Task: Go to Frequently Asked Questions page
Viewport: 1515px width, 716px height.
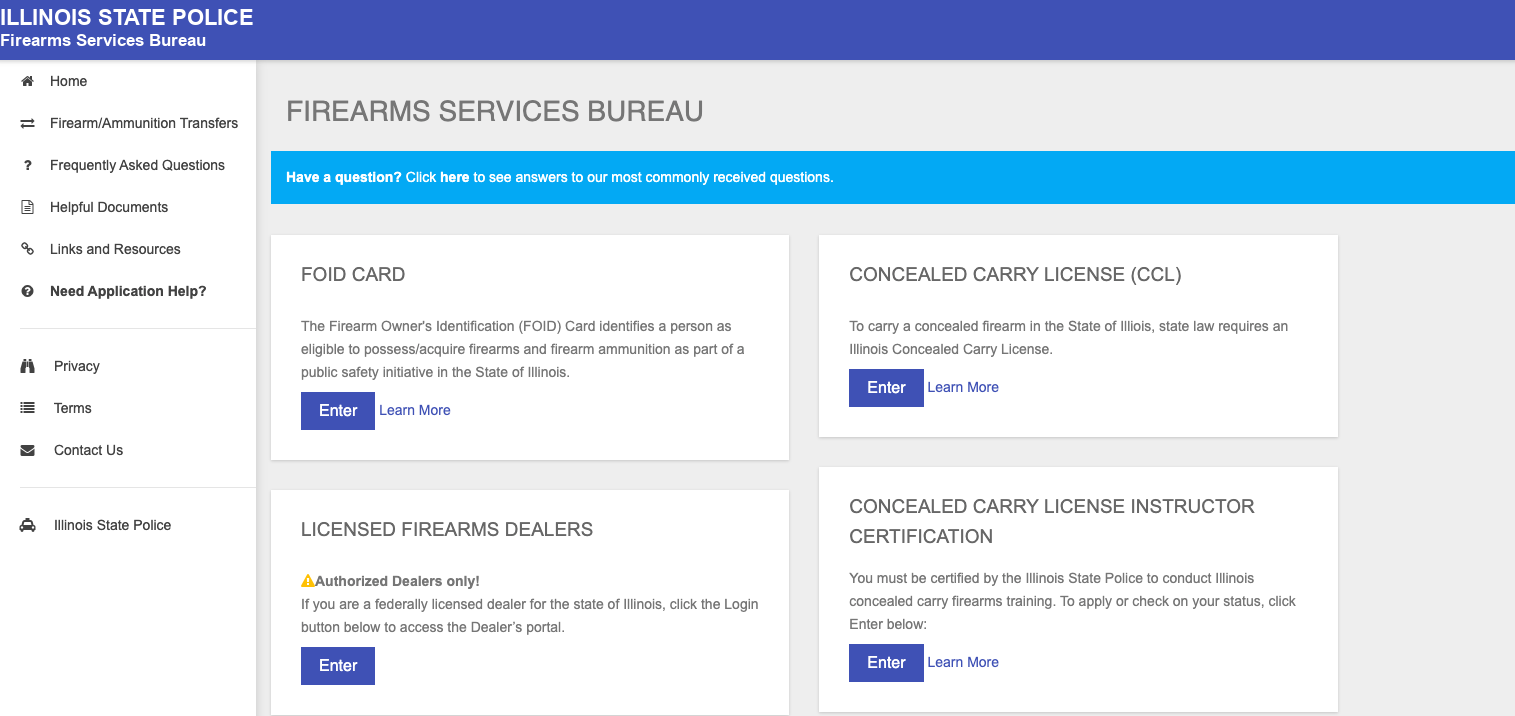Action: coord(137,165)
